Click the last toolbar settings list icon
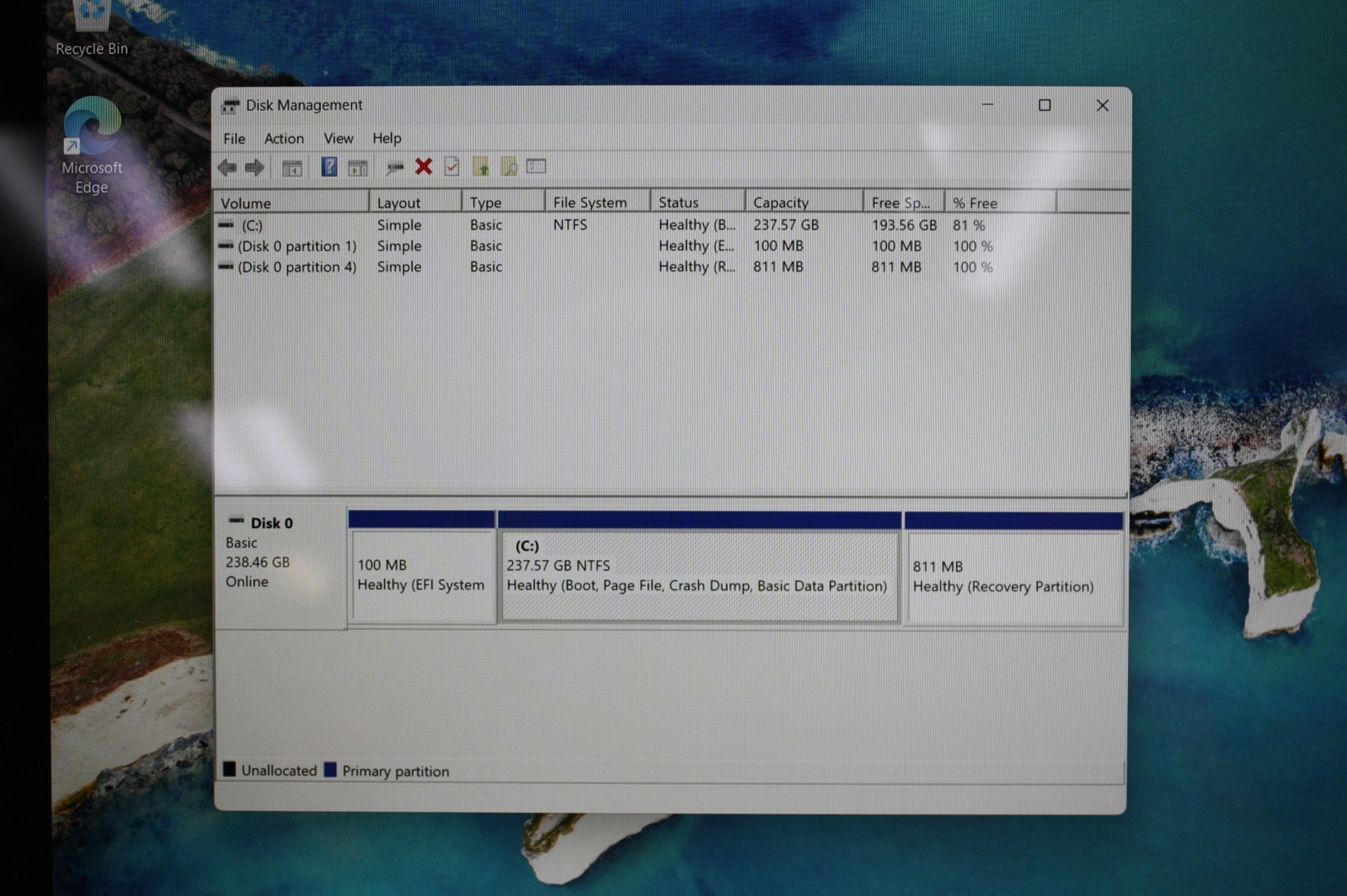 coord(537,166)
